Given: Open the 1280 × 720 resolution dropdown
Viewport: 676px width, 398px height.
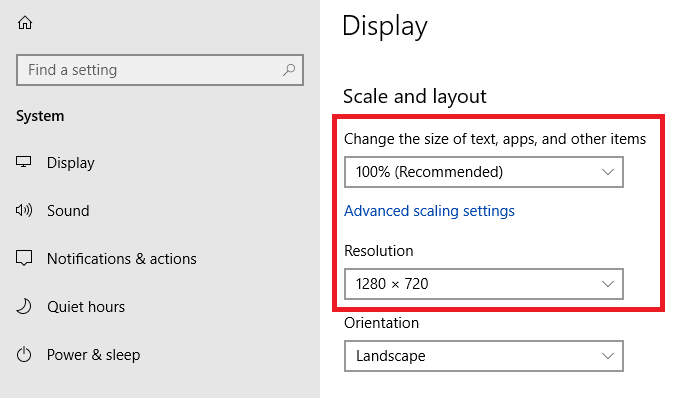Looking at the screenshot, I should click(484, 284).
